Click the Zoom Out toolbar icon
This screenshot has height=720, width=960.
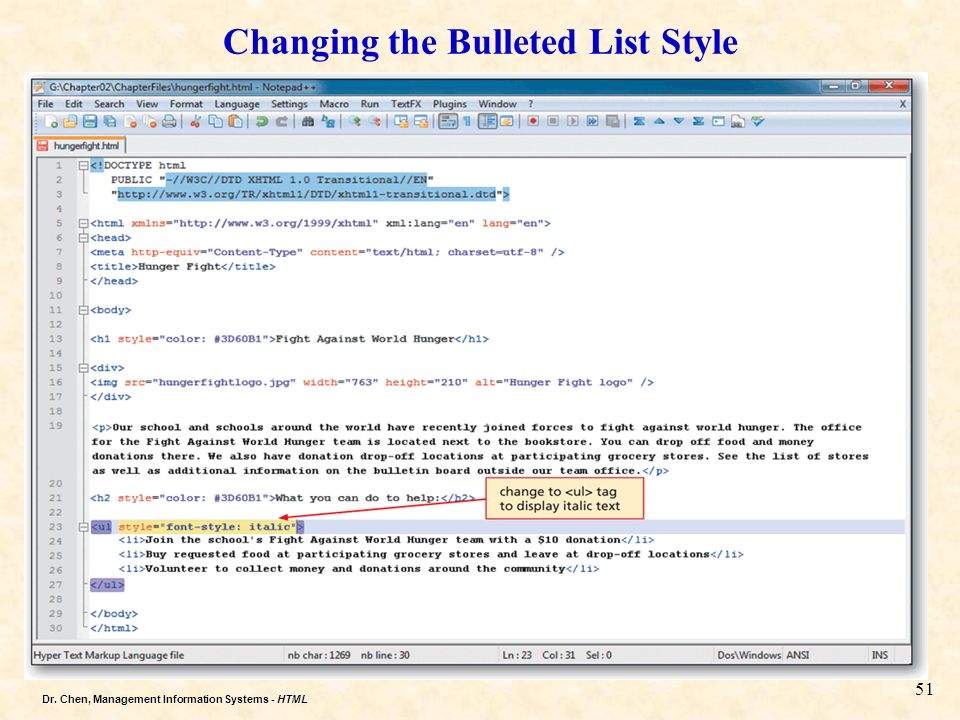click(375, 122)
